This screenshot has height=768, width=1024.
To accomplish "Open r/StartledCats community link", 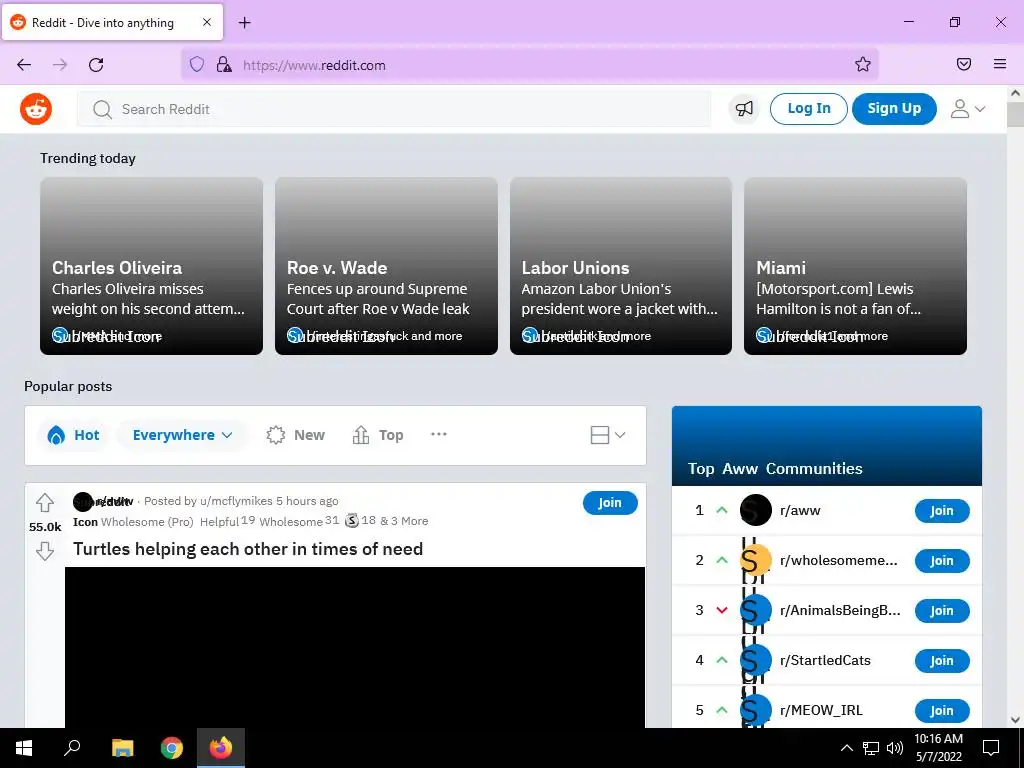I will [x=825, y=660].
